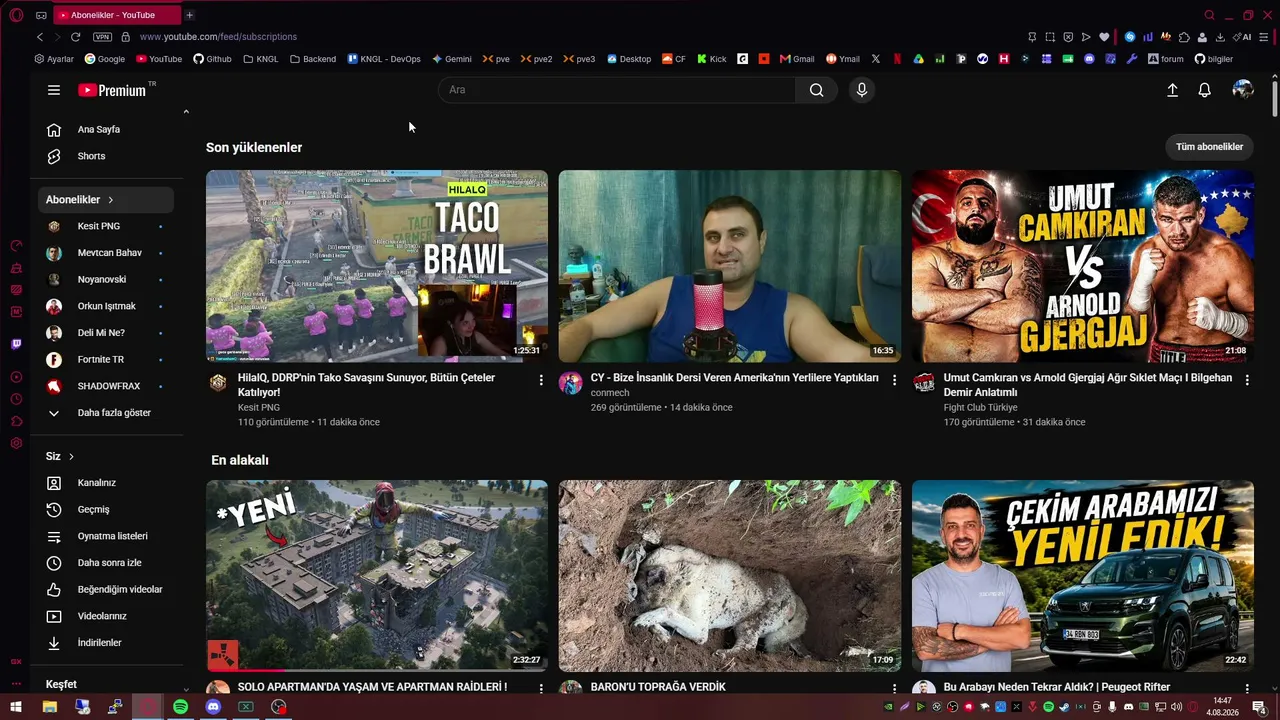Open Oynatma listeleri in the sidebar
The width and height of the screenshot is (1280, 720).
(x=108, y=536)
